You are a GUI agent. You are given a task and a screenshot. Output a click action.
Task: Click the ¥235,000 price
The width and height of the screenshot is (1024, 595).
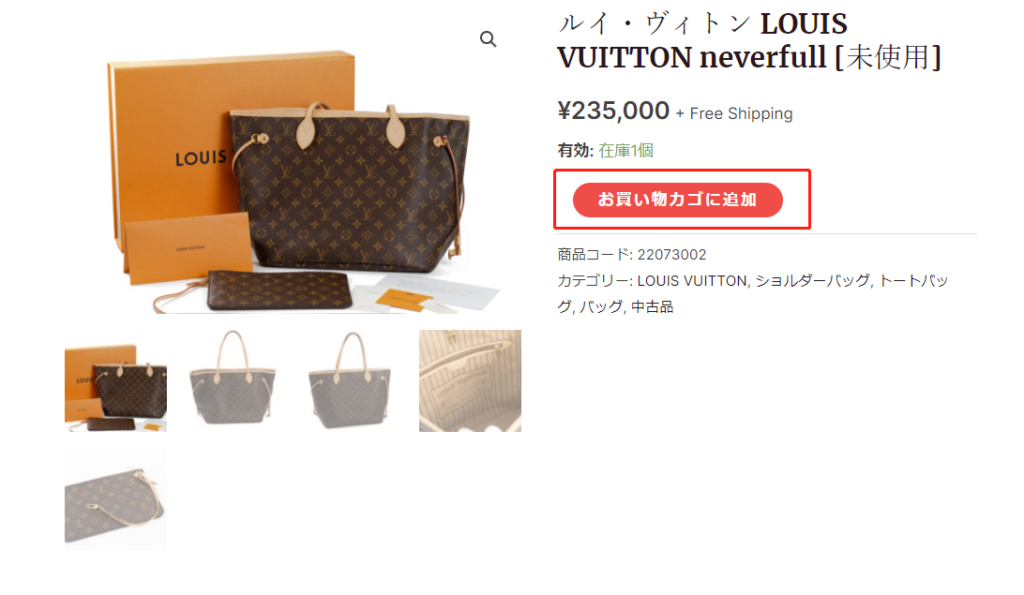613,110
